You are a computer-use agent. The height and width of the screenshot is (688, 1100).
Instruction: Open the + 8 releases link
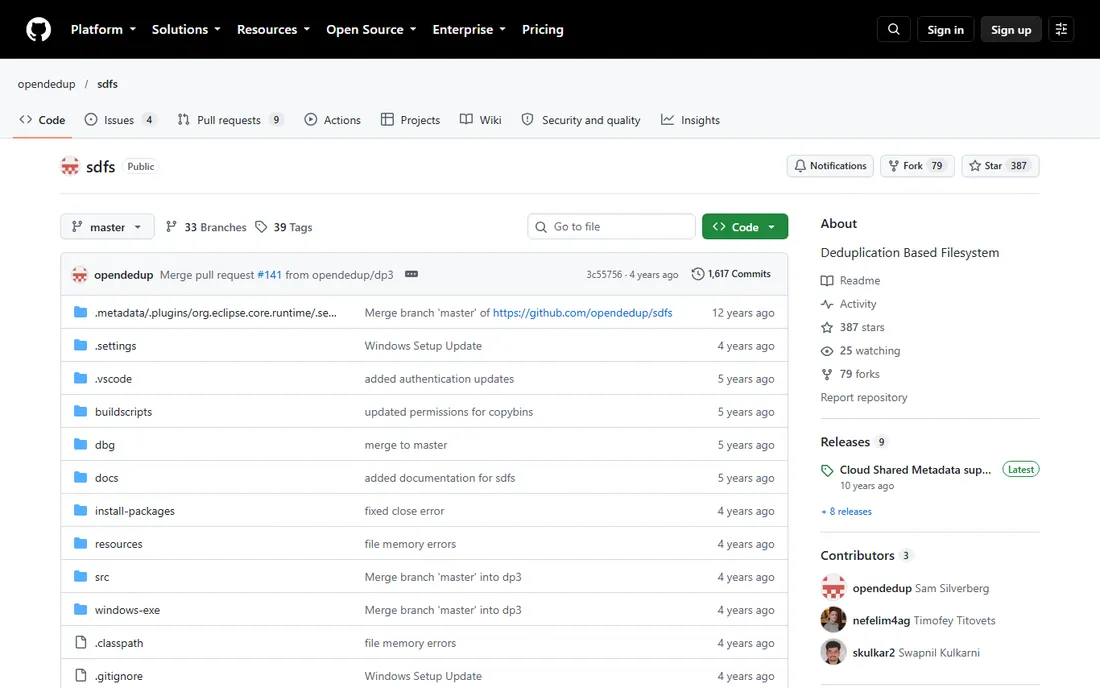pyautogui.click(x=846, y=511)
